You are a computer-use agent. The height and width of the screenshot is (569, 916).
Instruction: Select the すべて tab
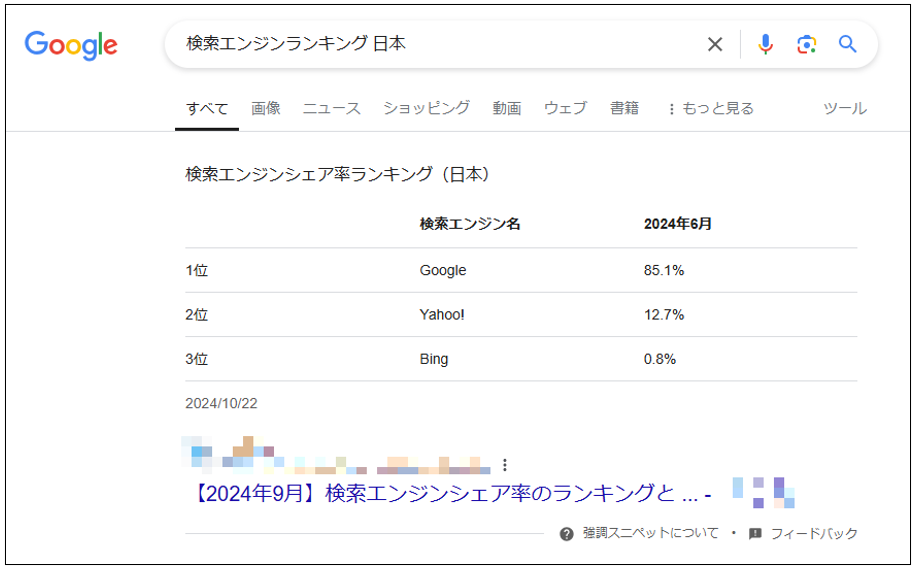[x=207, y=109]
